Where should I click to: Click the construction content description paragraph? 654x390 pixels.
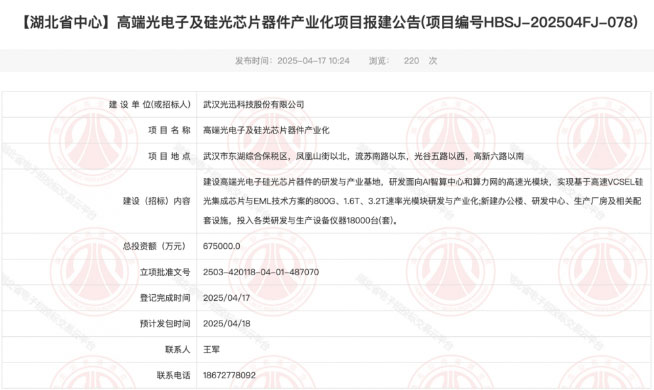click(x=423, y=201)
